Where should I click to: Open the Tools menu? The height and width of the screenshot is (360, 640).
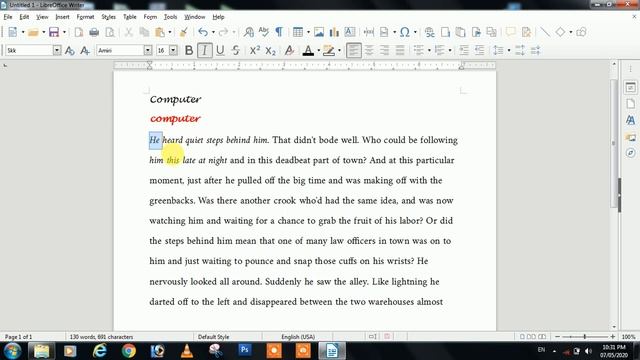171,17
